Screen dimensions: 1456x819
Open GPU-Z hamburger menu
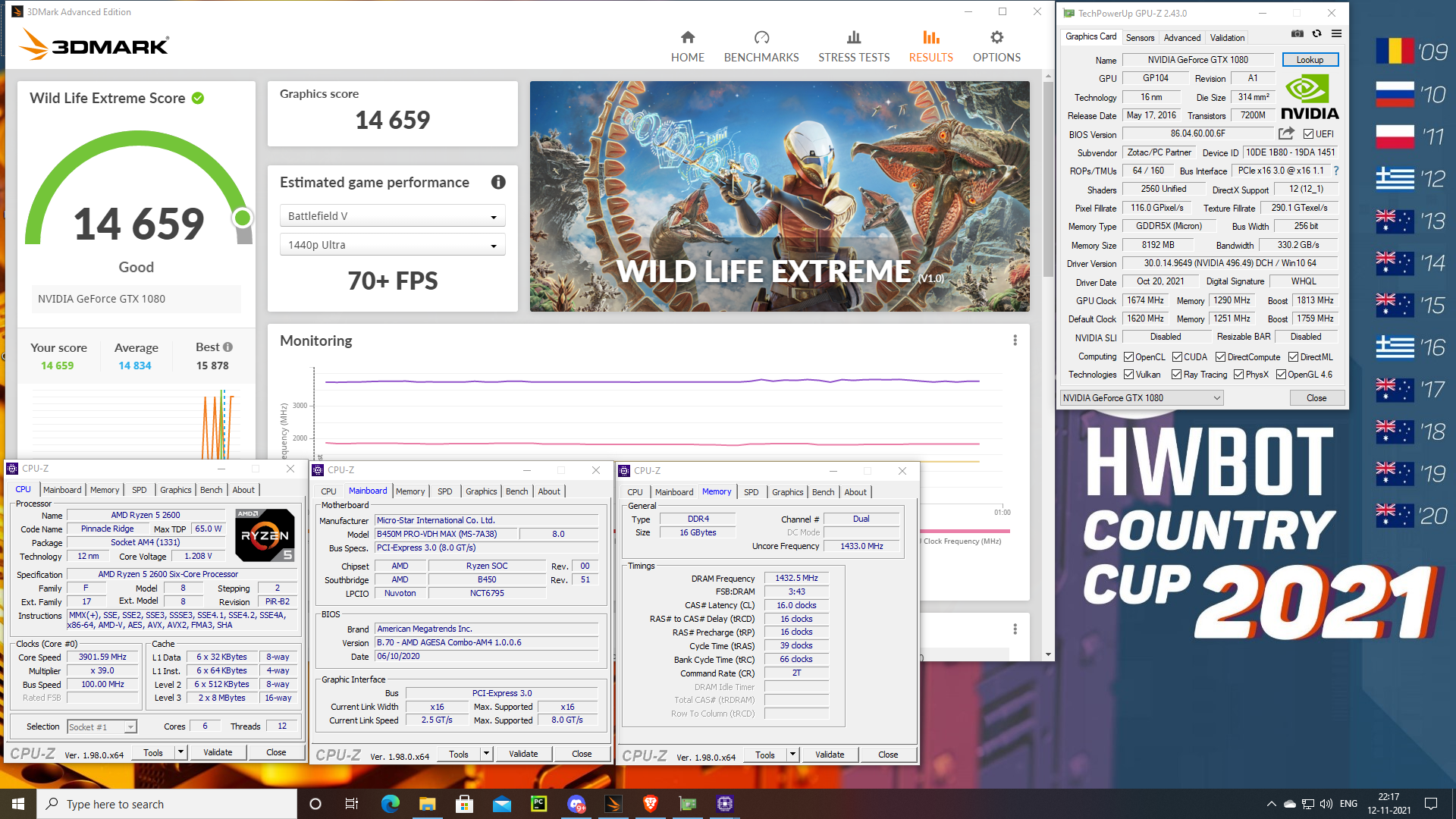coord(1336,34)
